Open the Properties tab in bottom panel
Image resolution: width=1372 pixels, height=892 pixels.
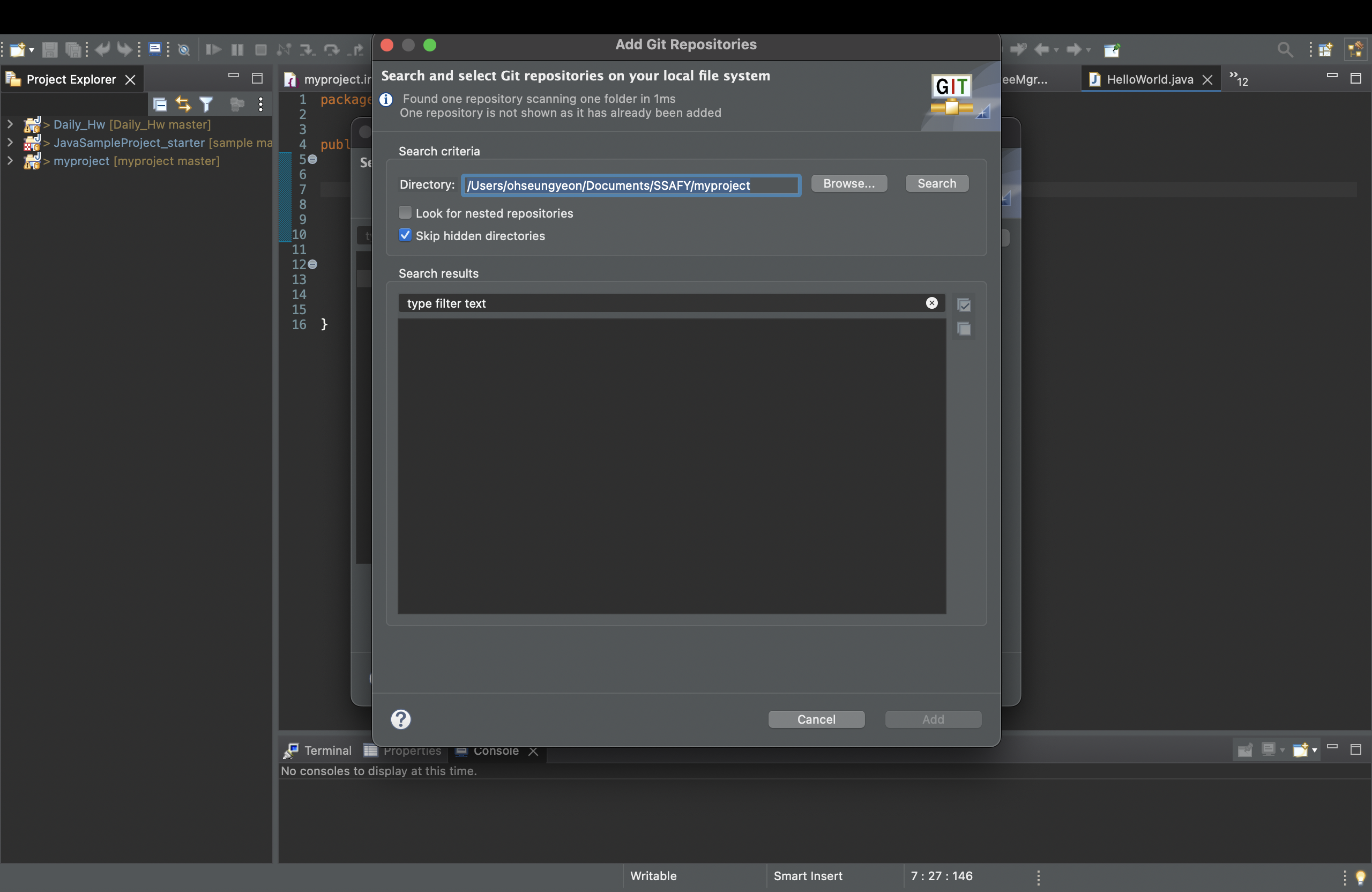point(402,750)
